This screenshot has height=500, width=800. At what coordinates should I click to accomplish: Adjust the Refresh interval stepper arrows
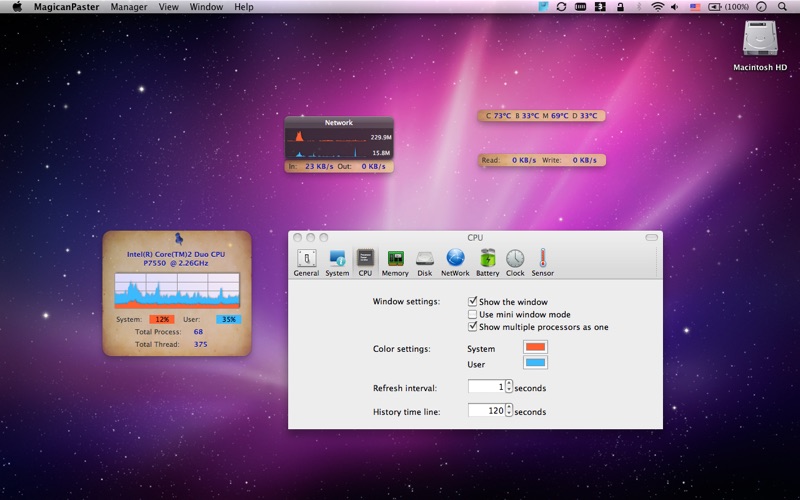[x=509, y=387]
